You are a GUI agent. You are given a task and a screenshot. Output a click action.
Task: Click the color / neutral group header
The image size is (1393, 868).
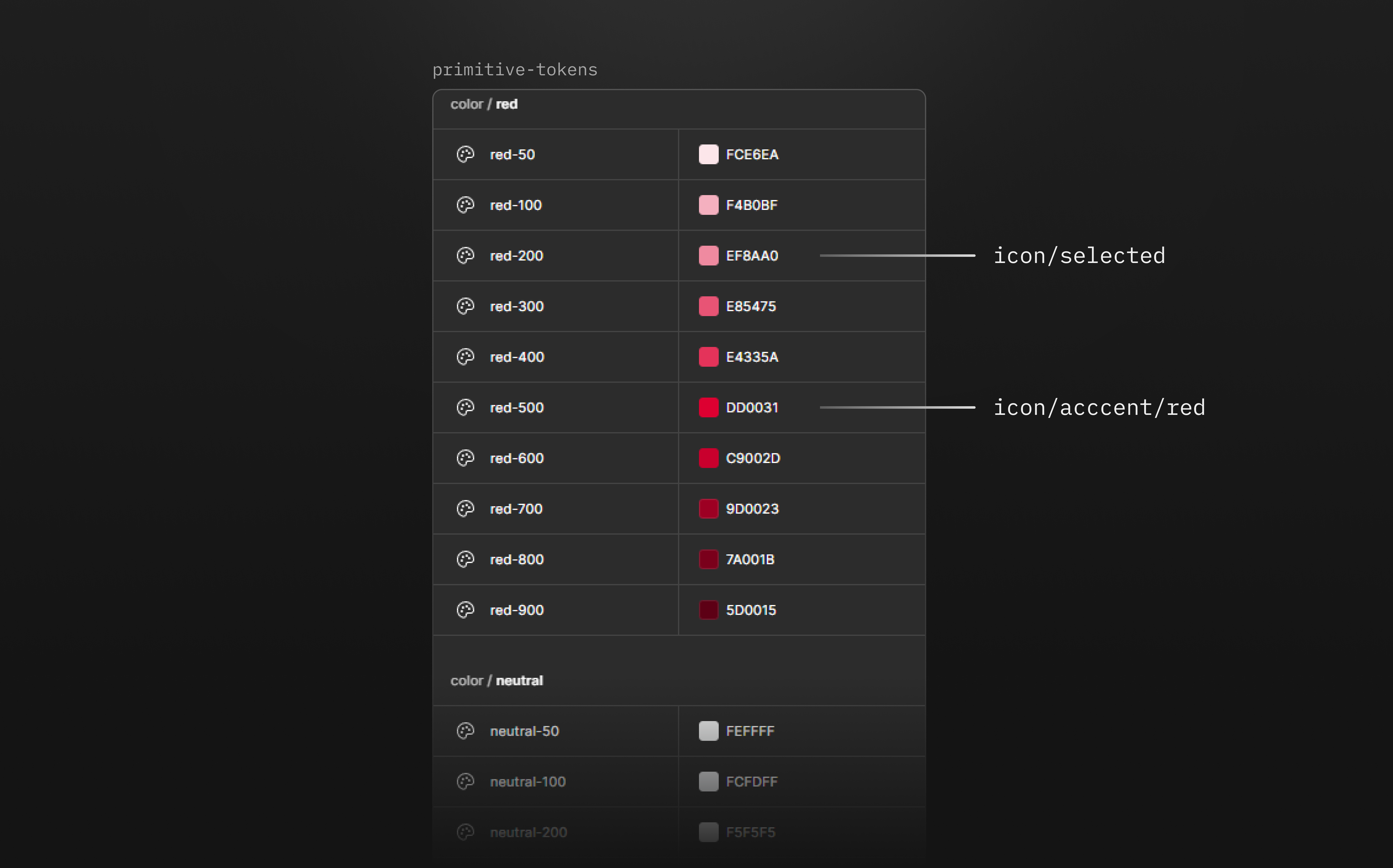[497, 681]
